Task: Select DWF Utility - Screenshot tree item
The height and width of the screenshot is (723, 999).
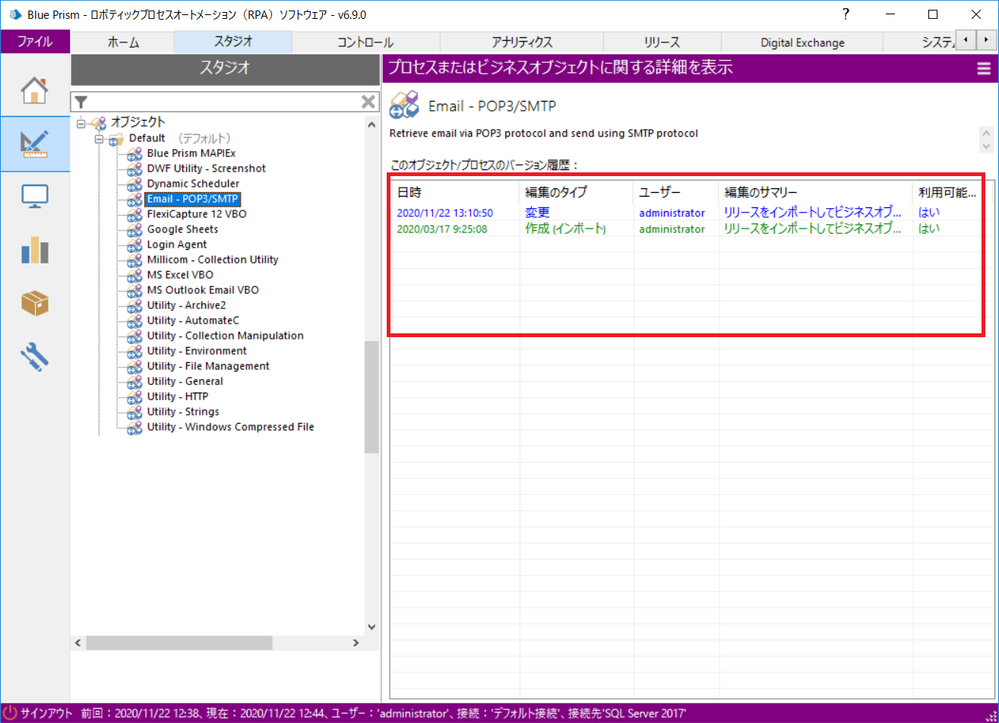Action: pyautogui.click(x=206, y=169)
